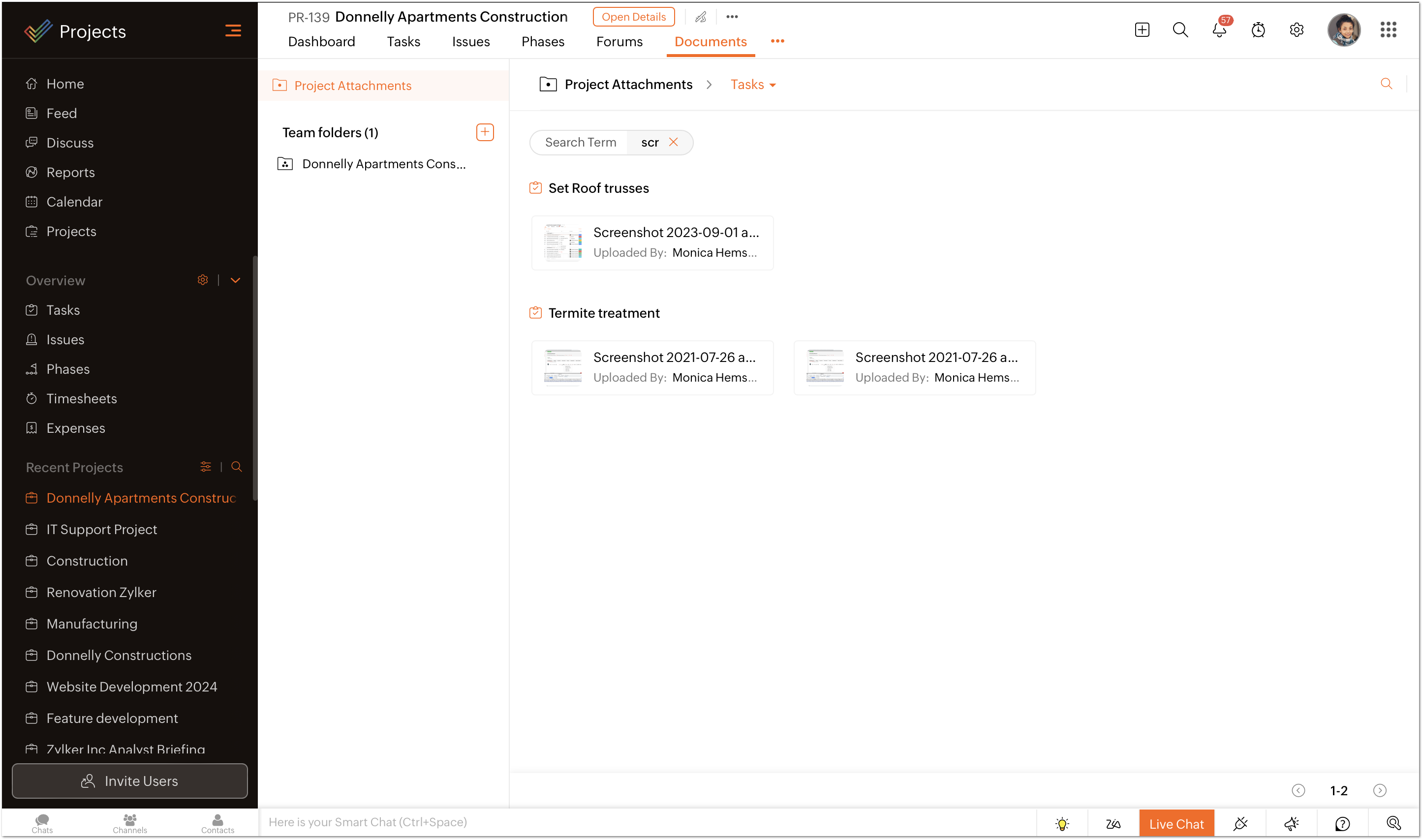The width and height of the screenshot is (1423, 840).
Task: Add a new team folder
Action: pyautogui.click(x=485, y=132)
